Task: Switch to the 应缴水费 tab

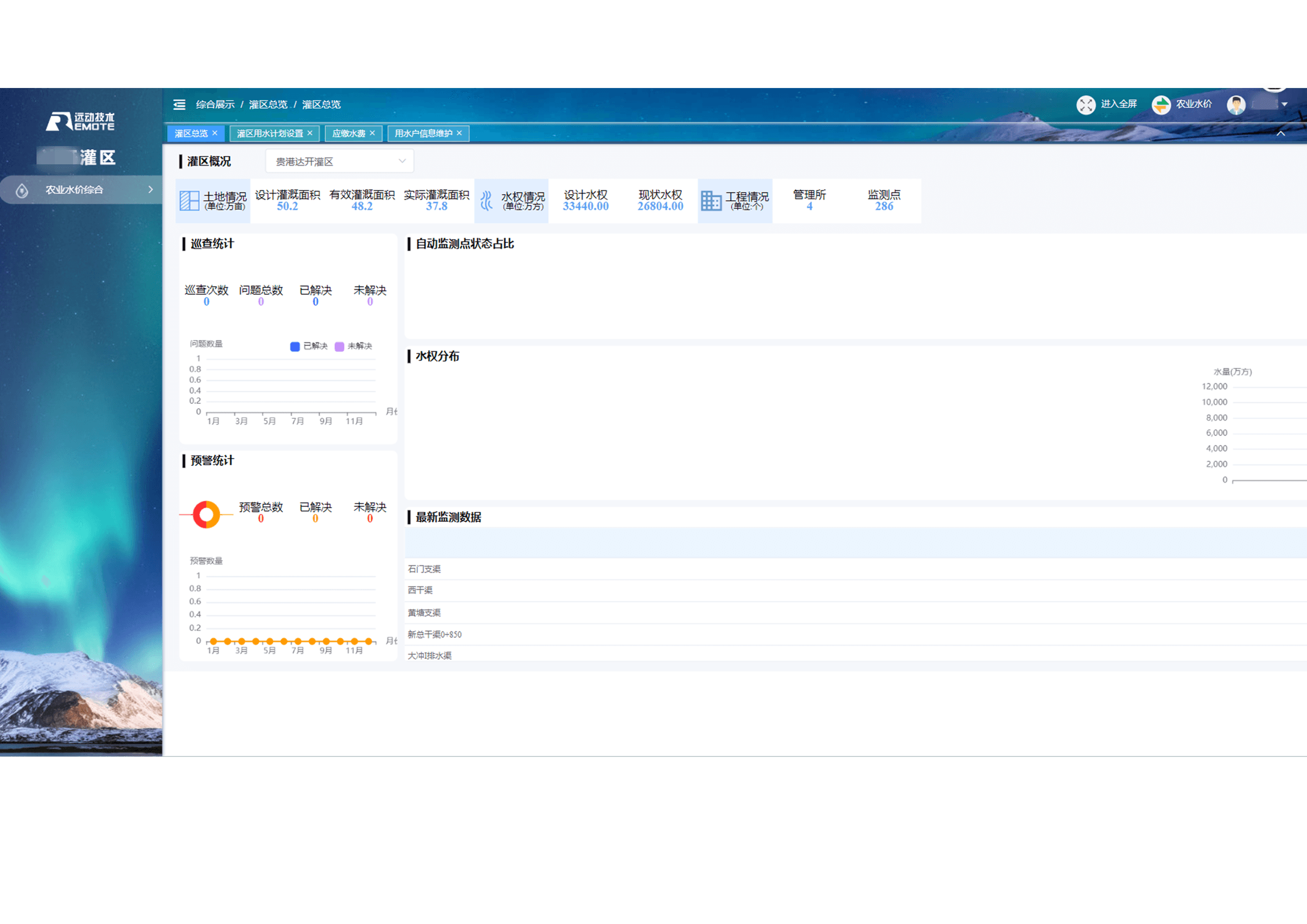Action: [x=349, y=134]
